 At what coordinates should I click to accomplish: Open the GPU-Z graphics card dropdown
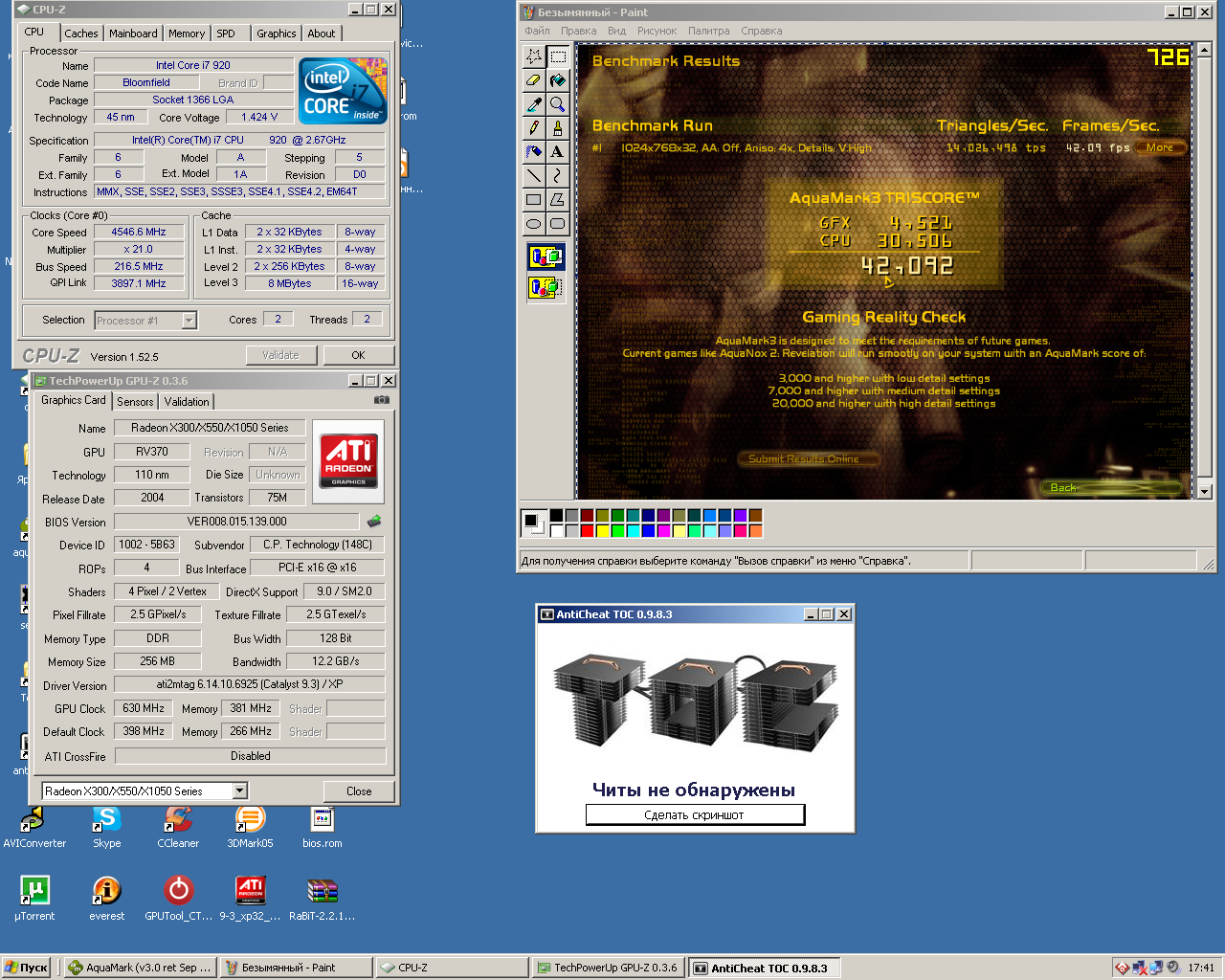[x=240, y=791]
